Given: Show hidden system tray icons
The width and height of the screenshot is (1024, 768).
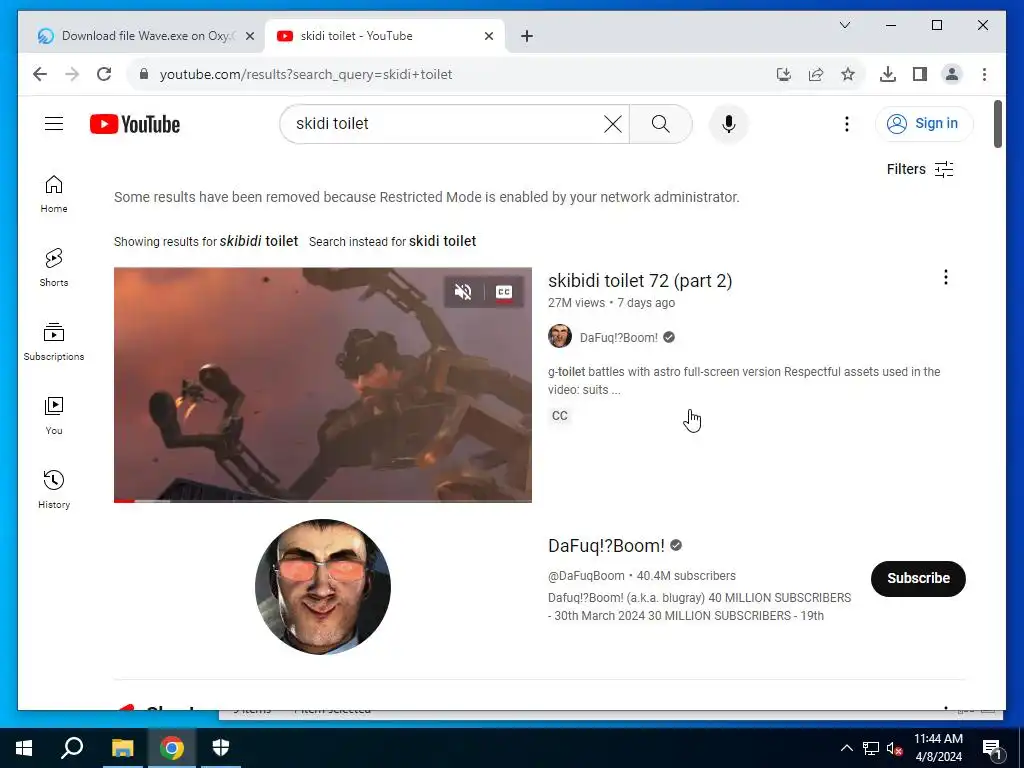Looking at the screenshot, I should tap(846, 748).
